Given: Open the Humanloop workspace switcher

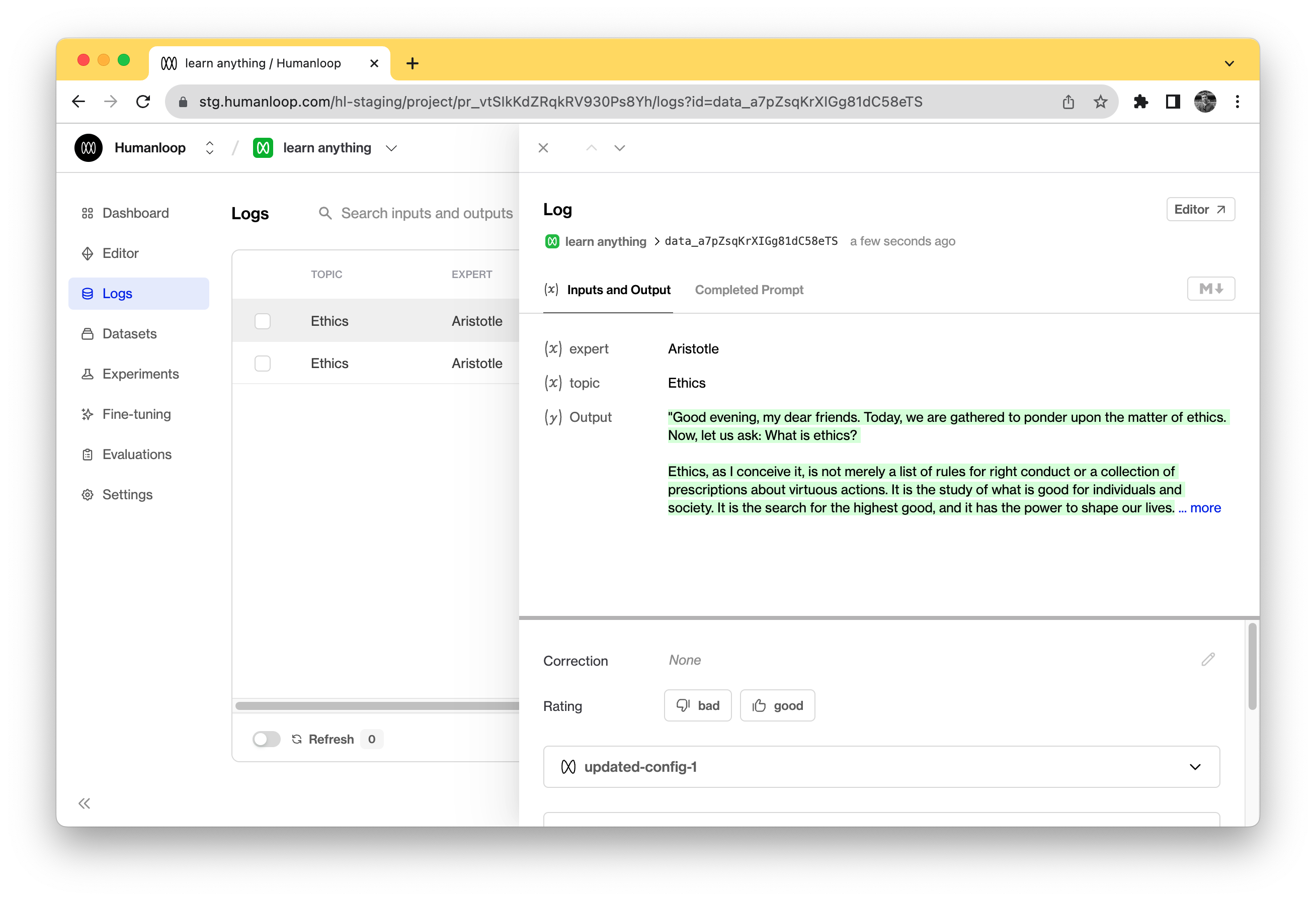Looking at the screenshot, I should coord(209,148).
